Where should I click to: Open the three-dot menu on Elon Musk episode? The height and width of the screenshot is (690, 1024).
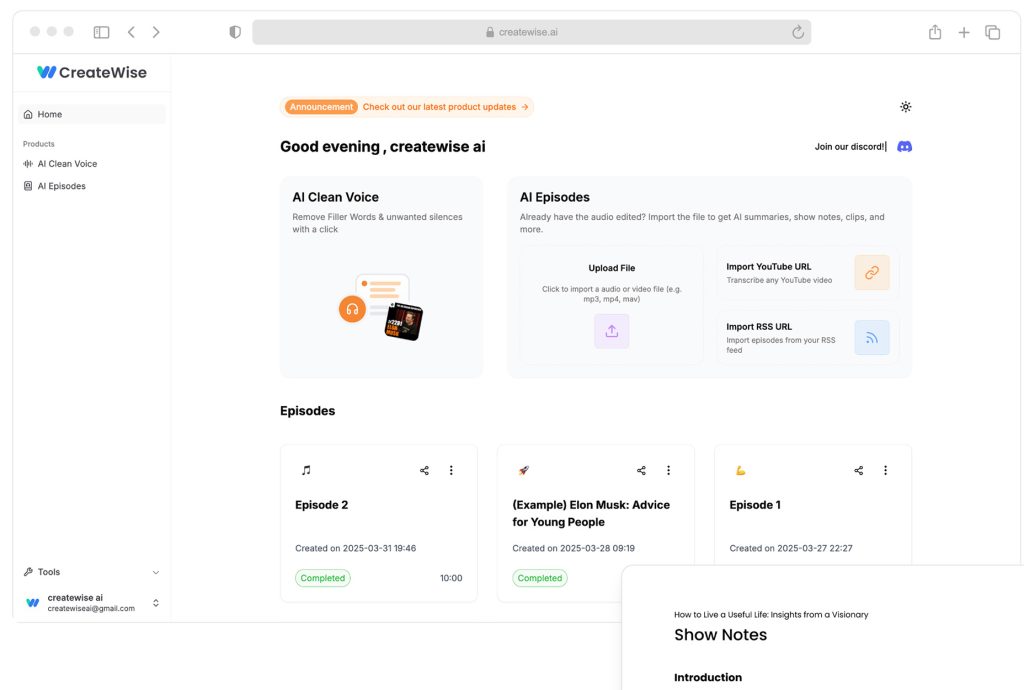668,470
